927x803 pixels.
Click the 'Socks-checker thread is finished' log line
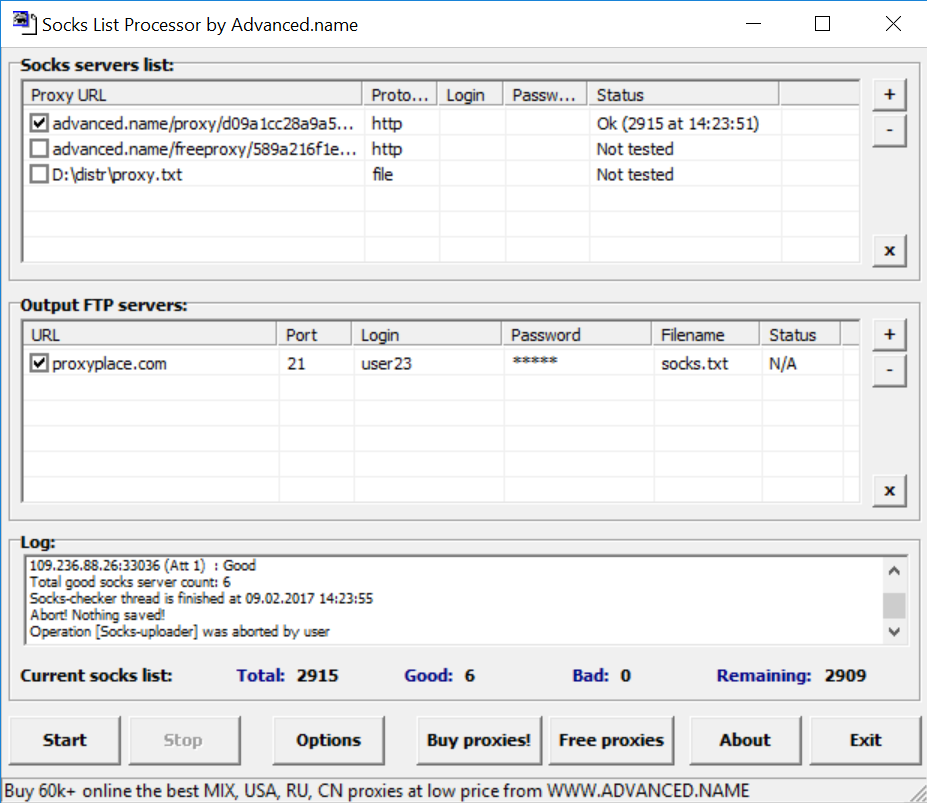tap(202, 598)
